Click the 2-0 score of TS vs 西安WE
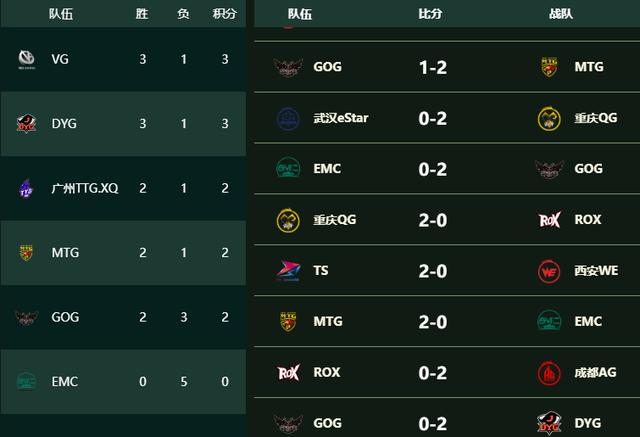Viewport: 640px width, 437px height. (x=433, y=271)
